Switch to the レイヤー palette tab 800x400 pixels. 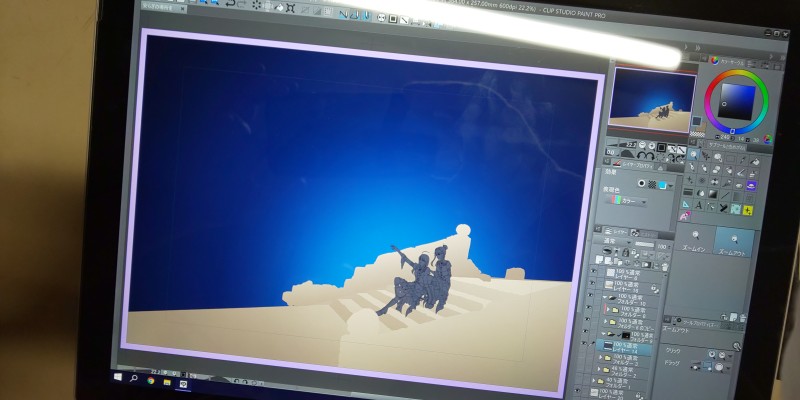[x=618, y=232]
